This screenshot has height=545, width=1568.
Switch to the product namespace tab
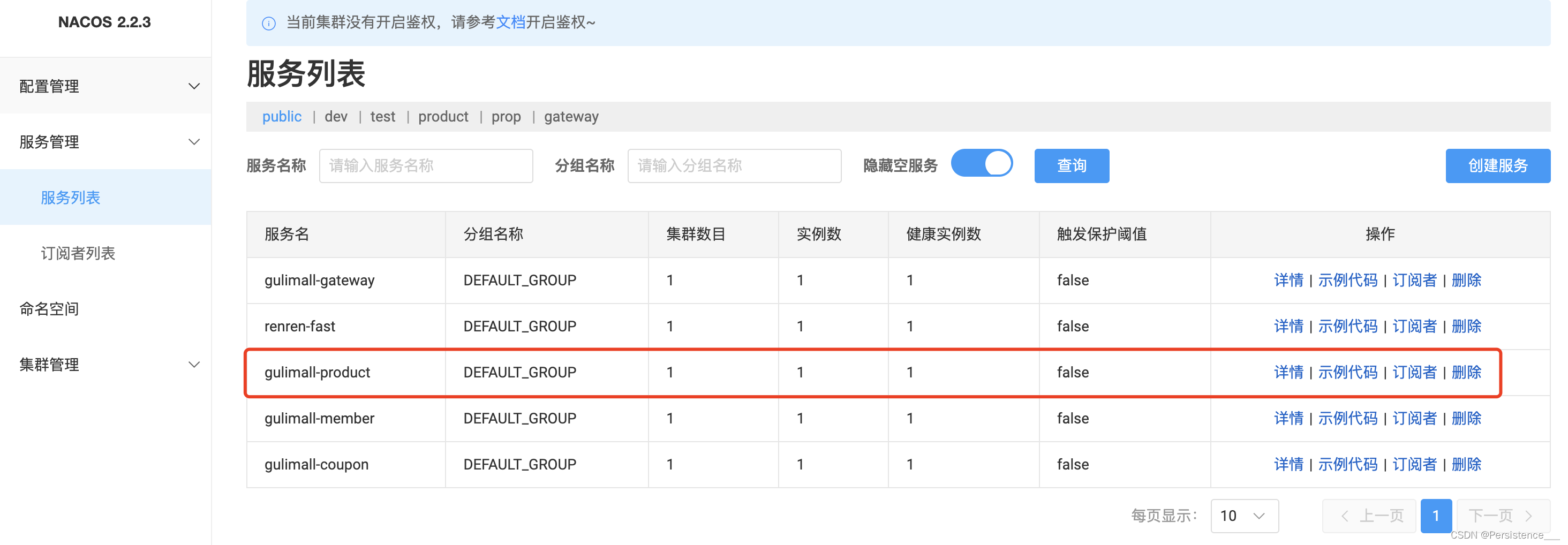pyautogui.click(x=443, y=116)
